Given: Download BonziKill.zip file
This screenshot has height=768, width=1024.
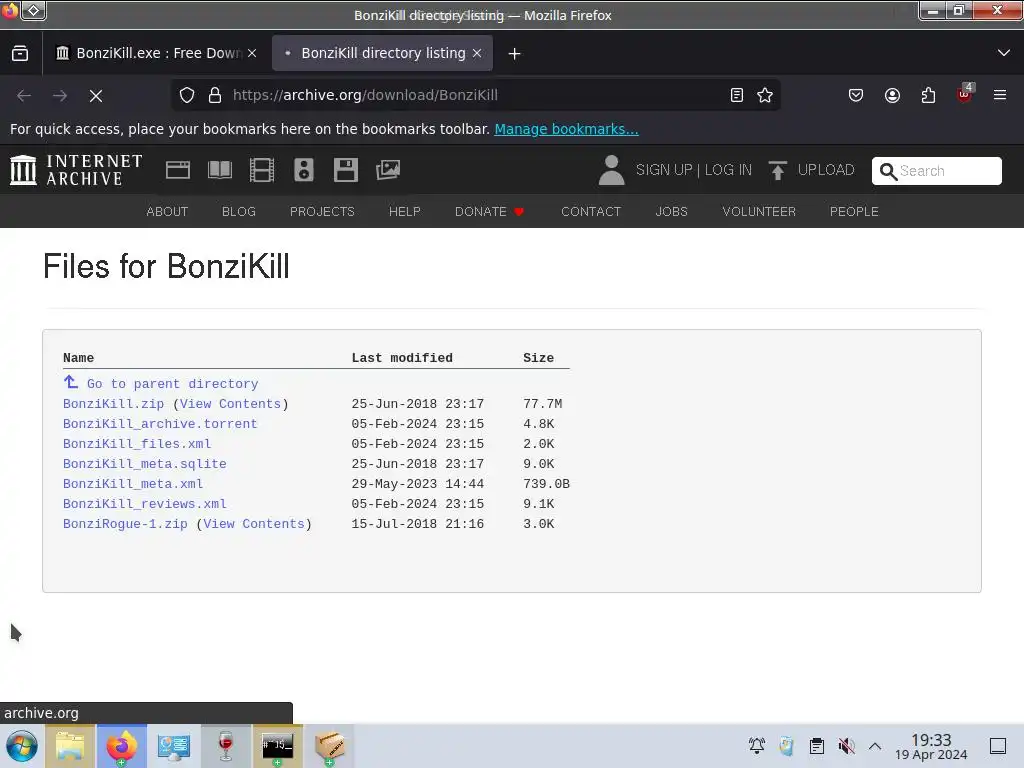Looking at the screenshot, I should (114, 404).
